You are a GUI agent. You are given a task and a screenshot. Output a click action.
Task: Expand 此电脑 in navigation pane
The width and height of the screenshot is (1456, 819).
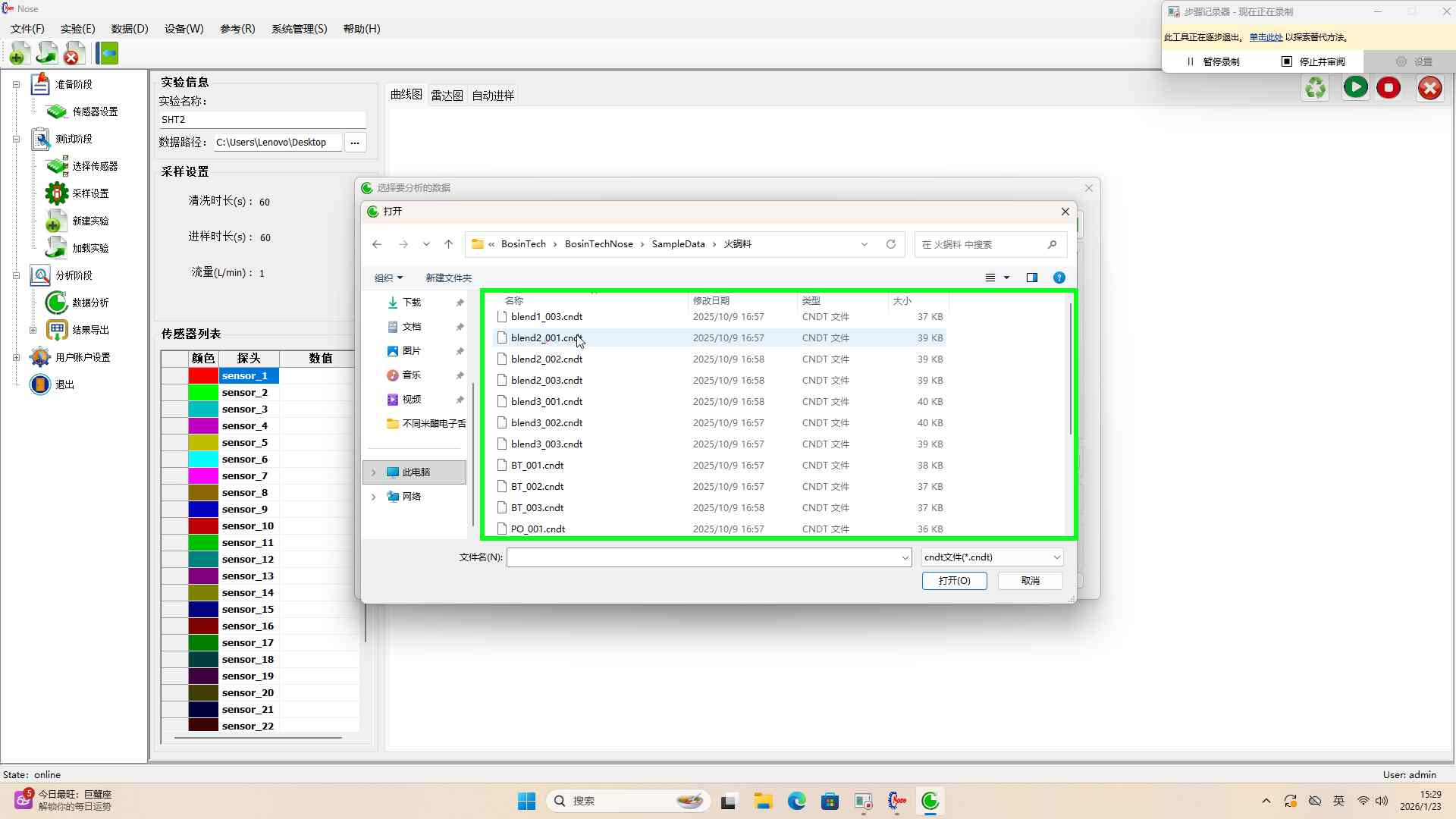click(373, 472)
